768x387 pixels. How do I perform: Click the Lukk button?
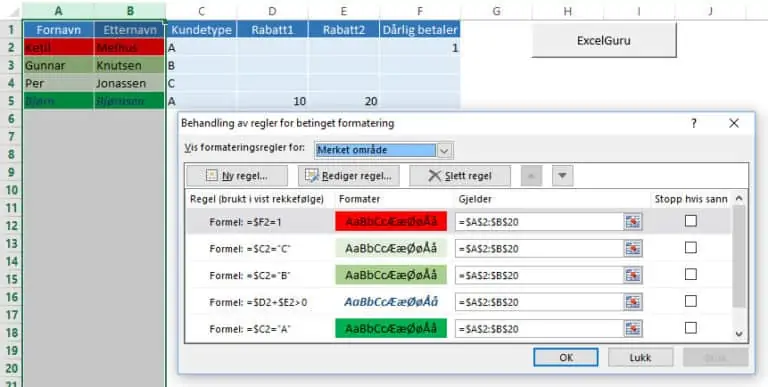(x=641, y=358)
